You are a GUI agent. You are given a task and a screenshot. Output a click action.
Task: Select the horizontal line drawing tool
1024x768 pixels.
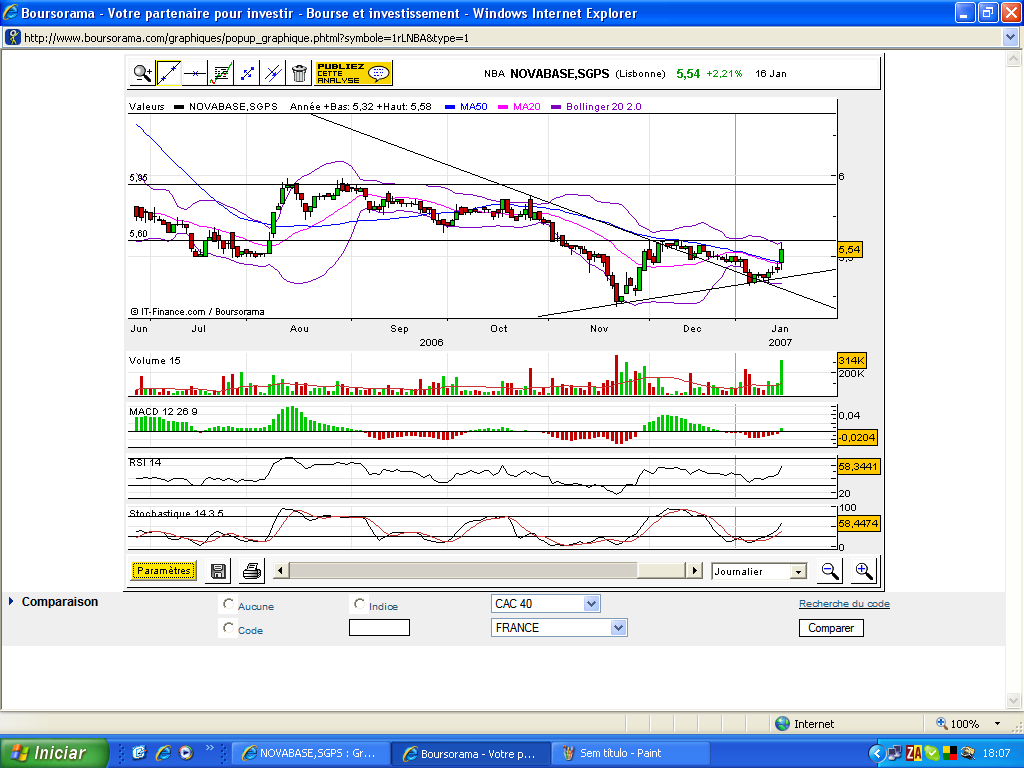coord(195,73)
